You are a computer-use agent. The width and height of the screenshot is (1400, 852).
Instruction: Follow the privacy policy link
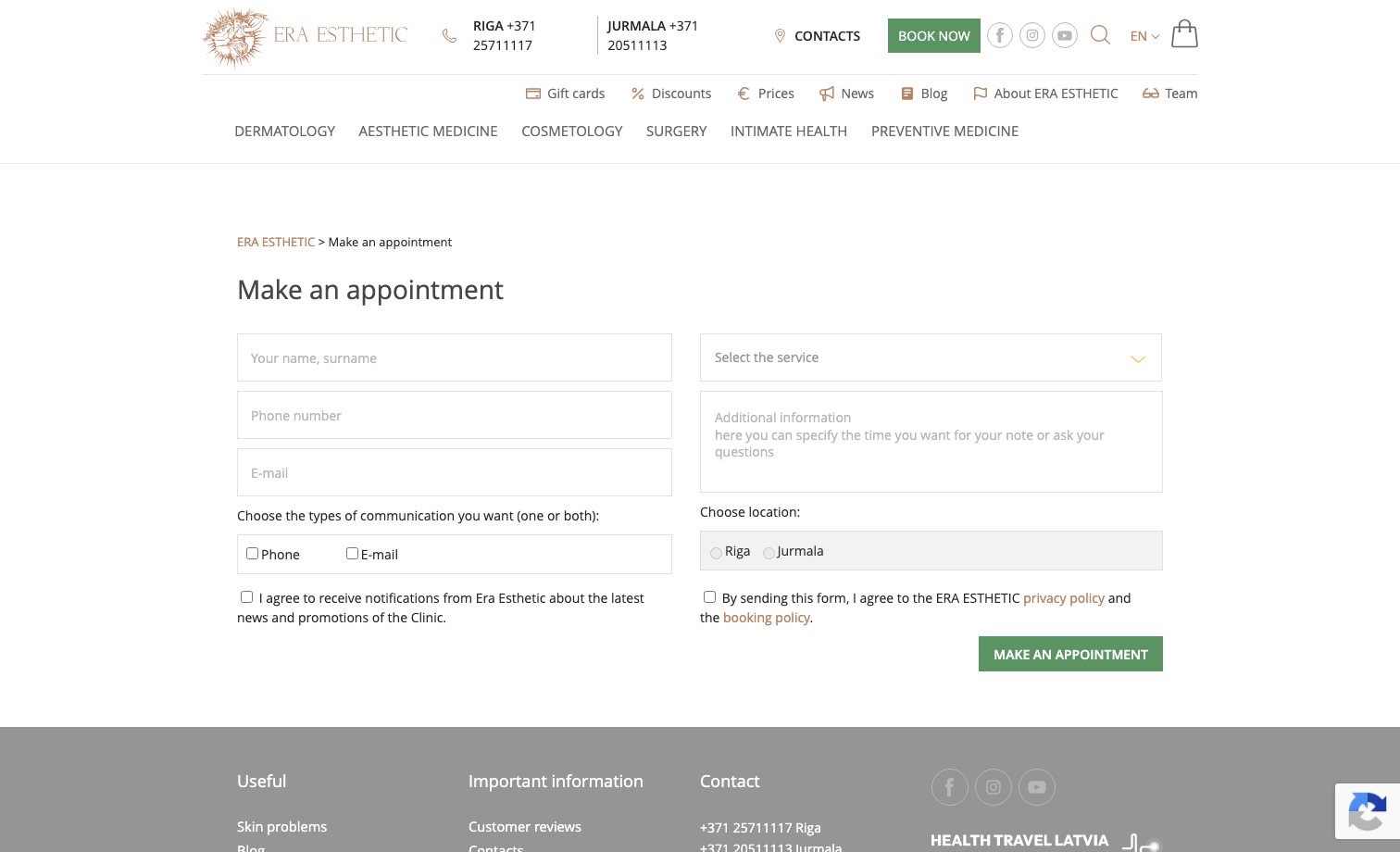pyautogui.click(x=1064, y=598)
